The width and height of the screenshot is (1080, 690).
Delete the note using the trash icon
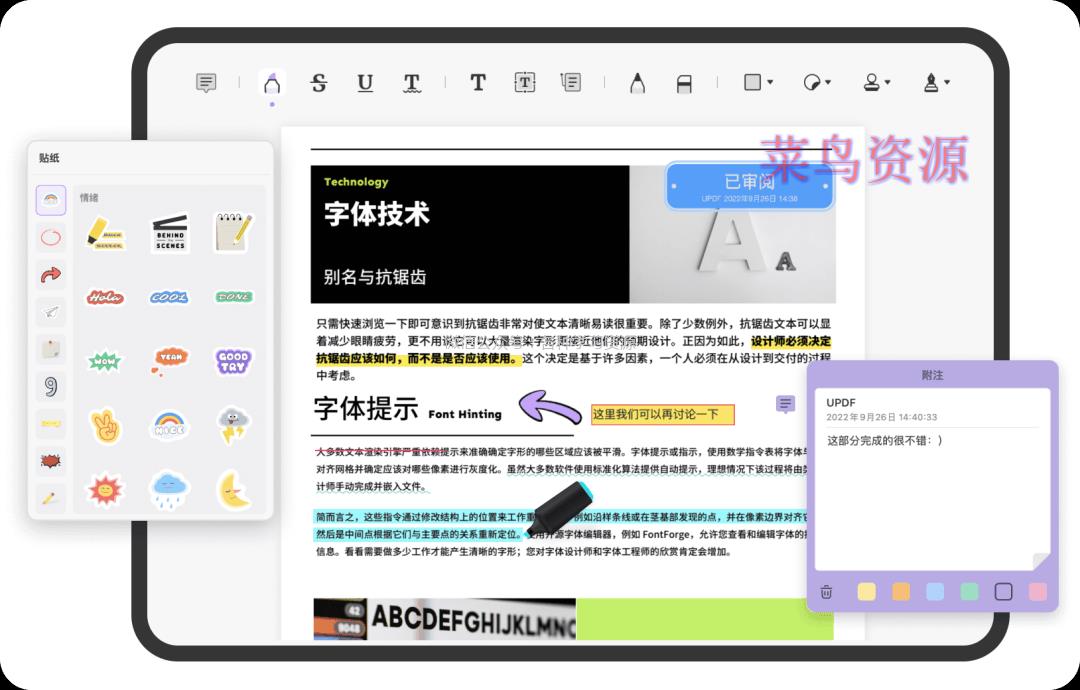click(826, 591)
